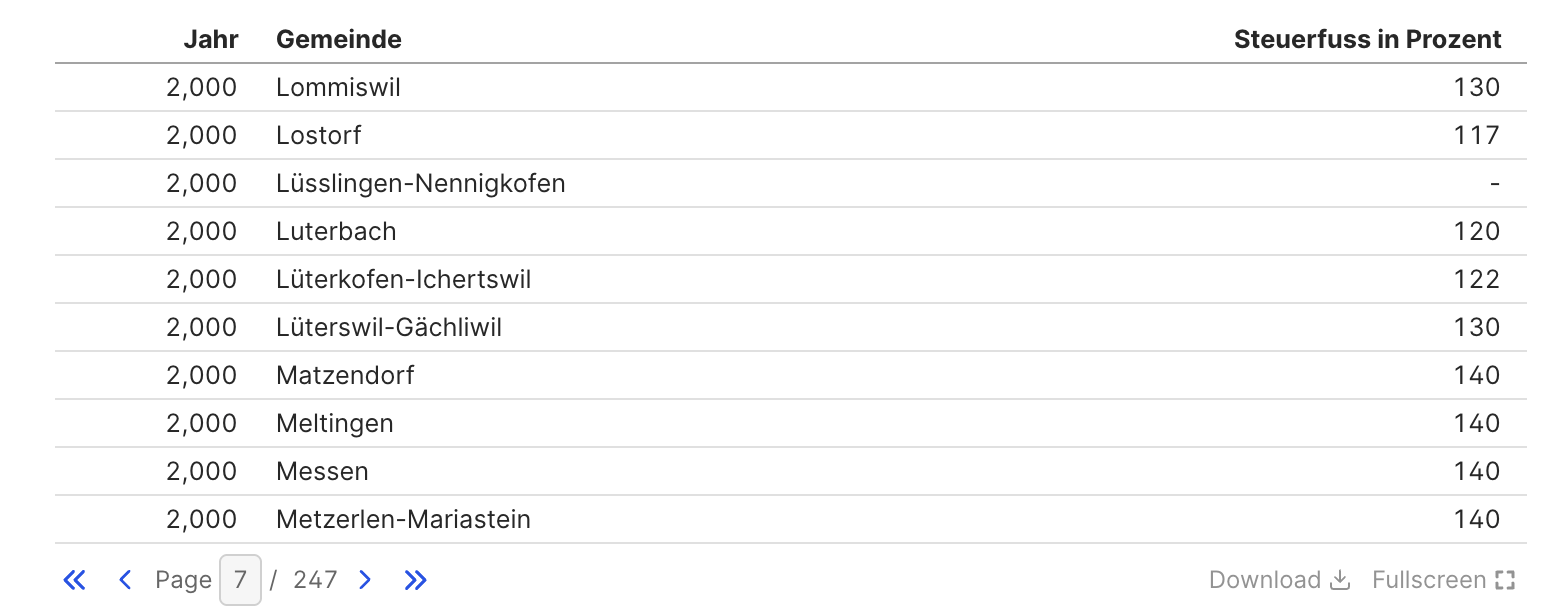Screen dimensions: 1554x616
Task: Click the download arrow icon
Action: (1341, 580)
